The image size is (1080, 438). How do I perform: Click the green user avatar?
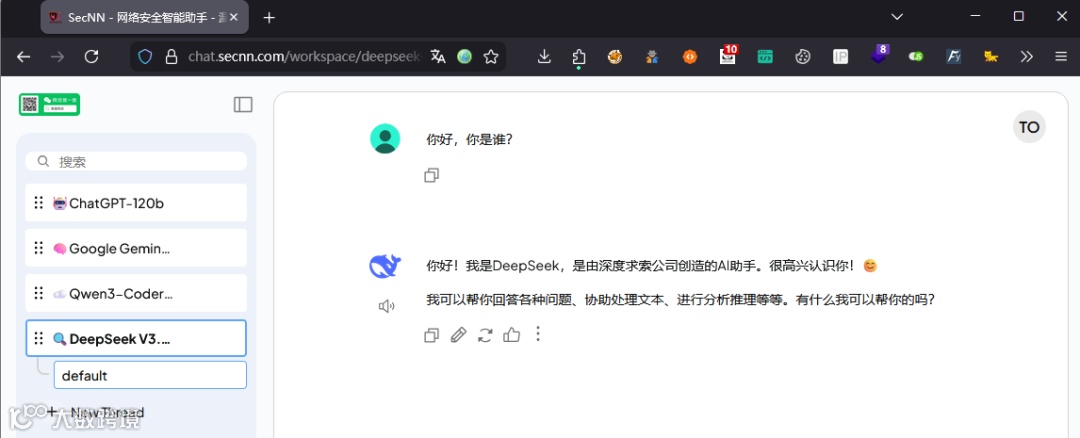click(385, 138)
